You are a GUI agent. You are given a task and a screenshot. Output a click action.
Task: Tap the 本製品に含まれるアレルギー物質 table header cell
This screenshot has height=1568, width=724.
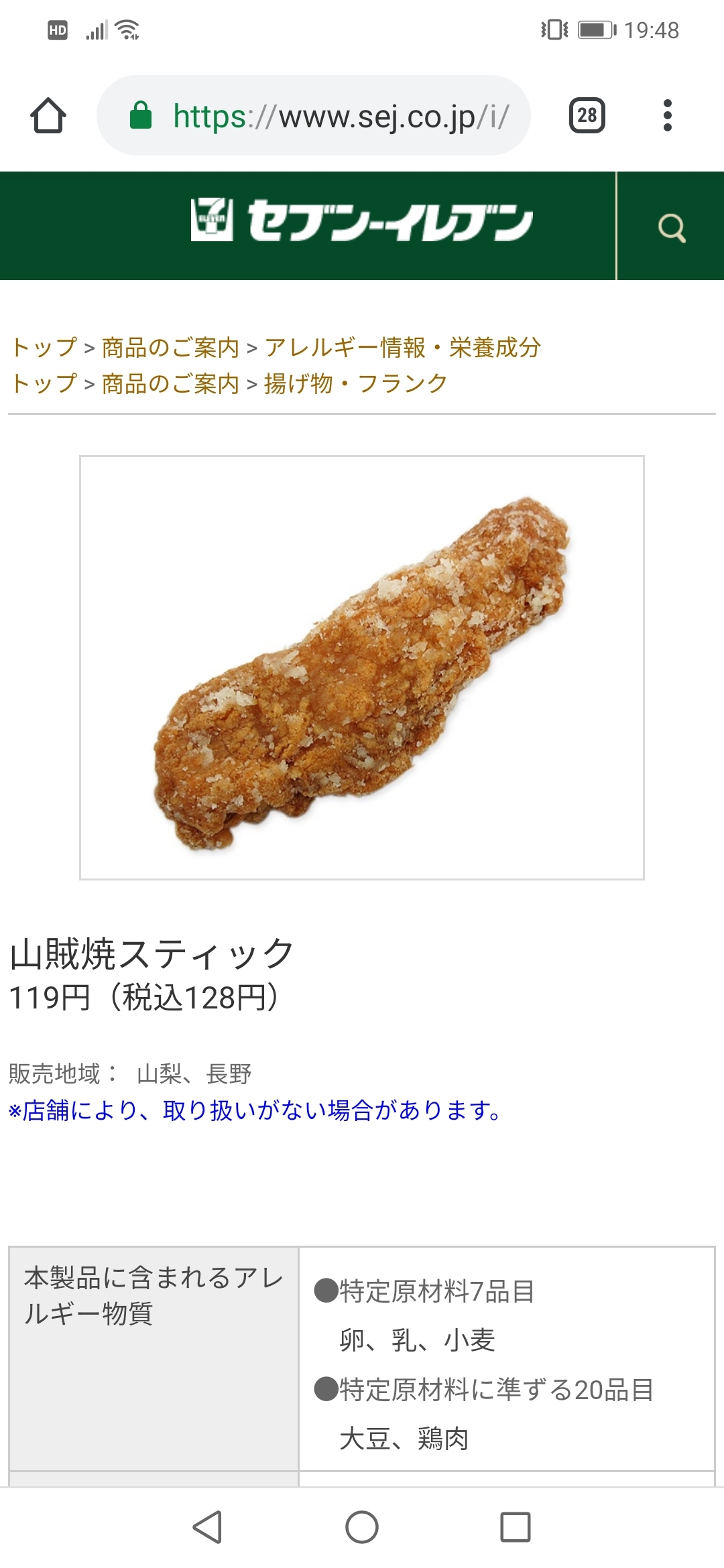pyautogui.click(x=154, y=1358)
